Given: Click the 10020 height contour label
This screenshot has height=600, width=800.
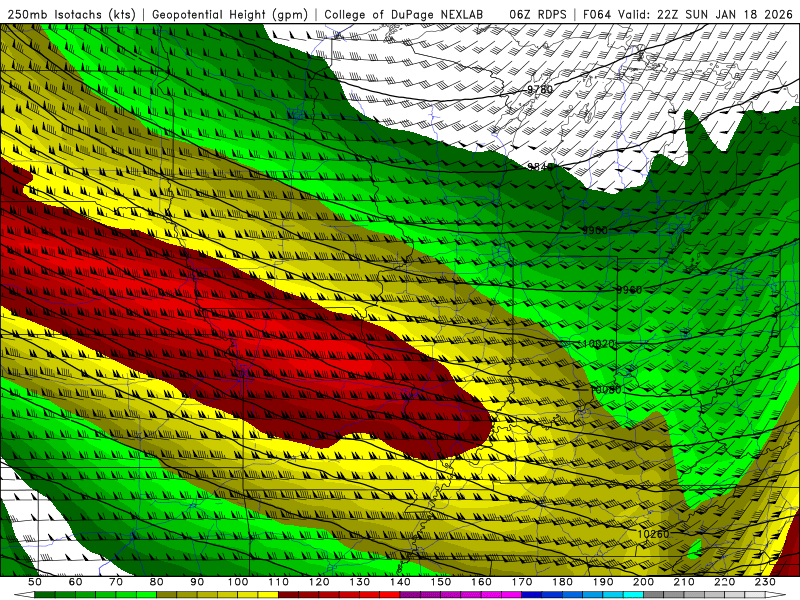Looking at the screenshot, I should point(598,344).
